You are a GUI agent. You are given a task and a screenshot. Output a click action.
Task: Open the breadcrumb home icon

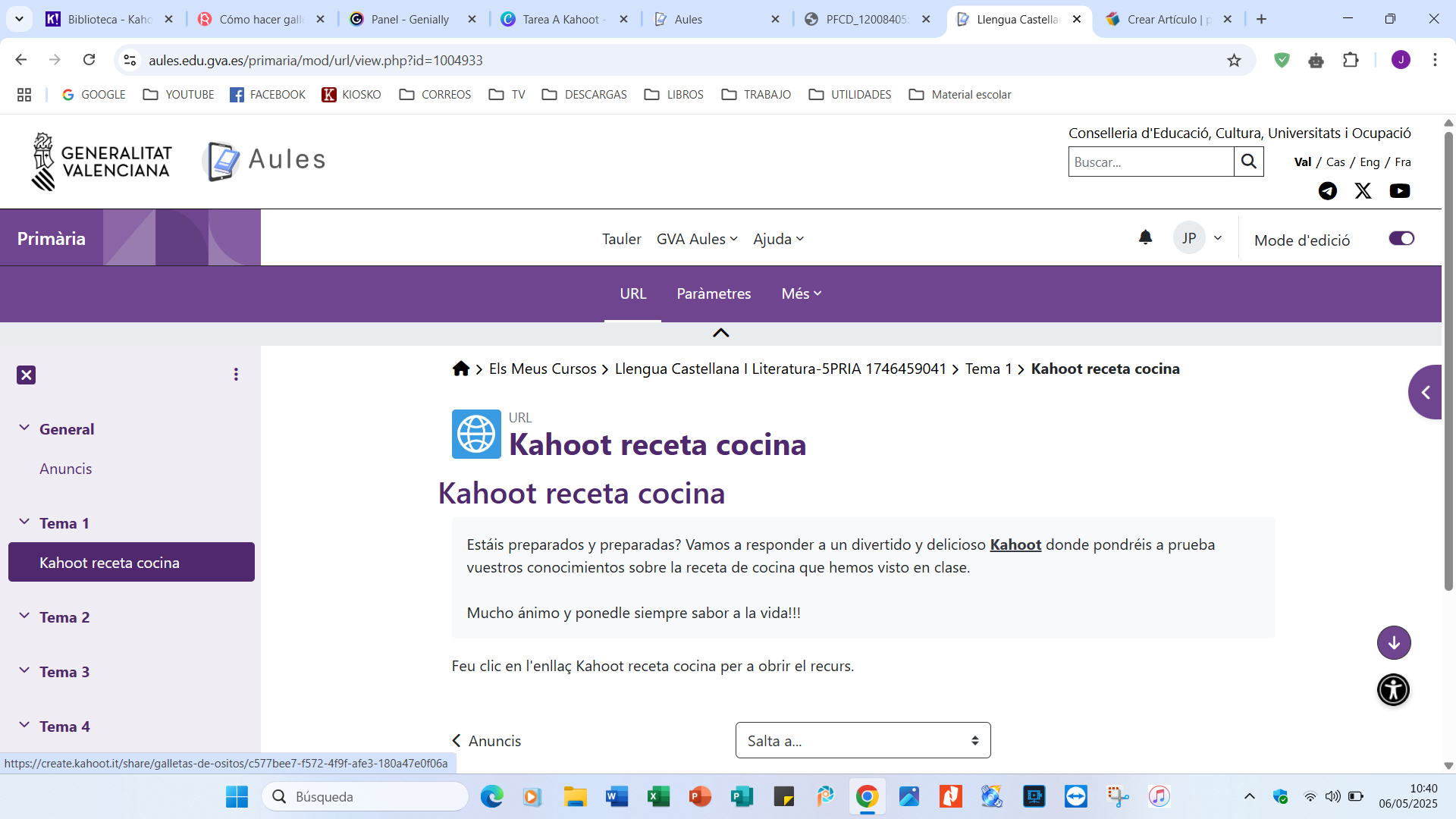pyautogui.click(x=461, y=369)
